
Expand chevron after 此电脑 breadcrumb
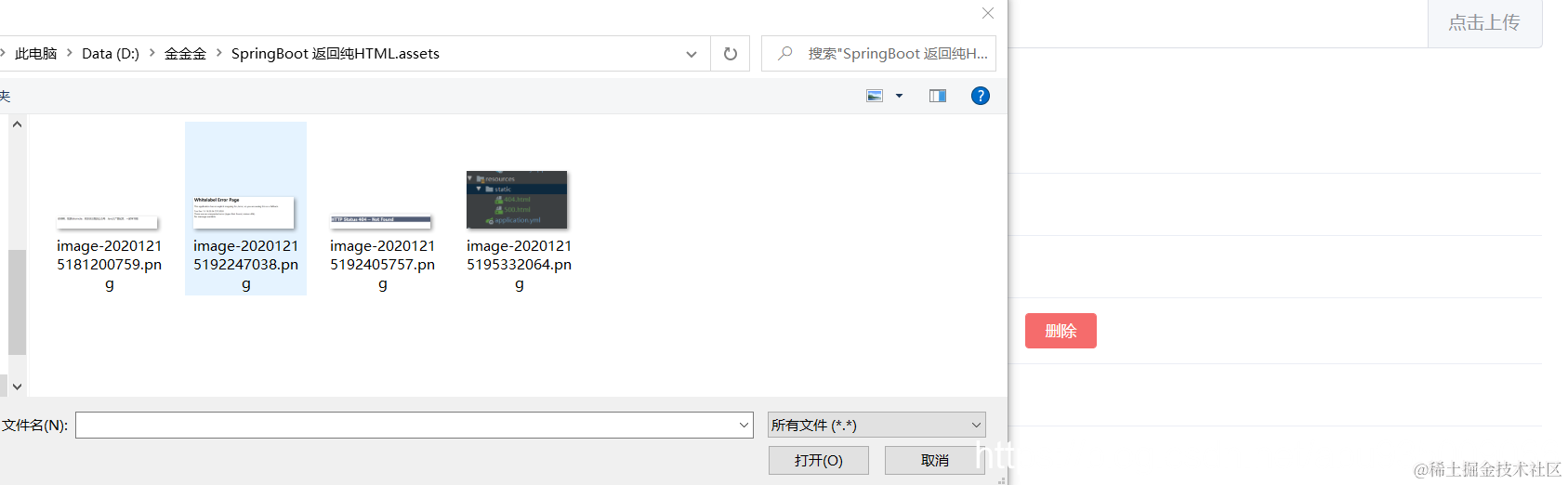[x=69, y=53]
